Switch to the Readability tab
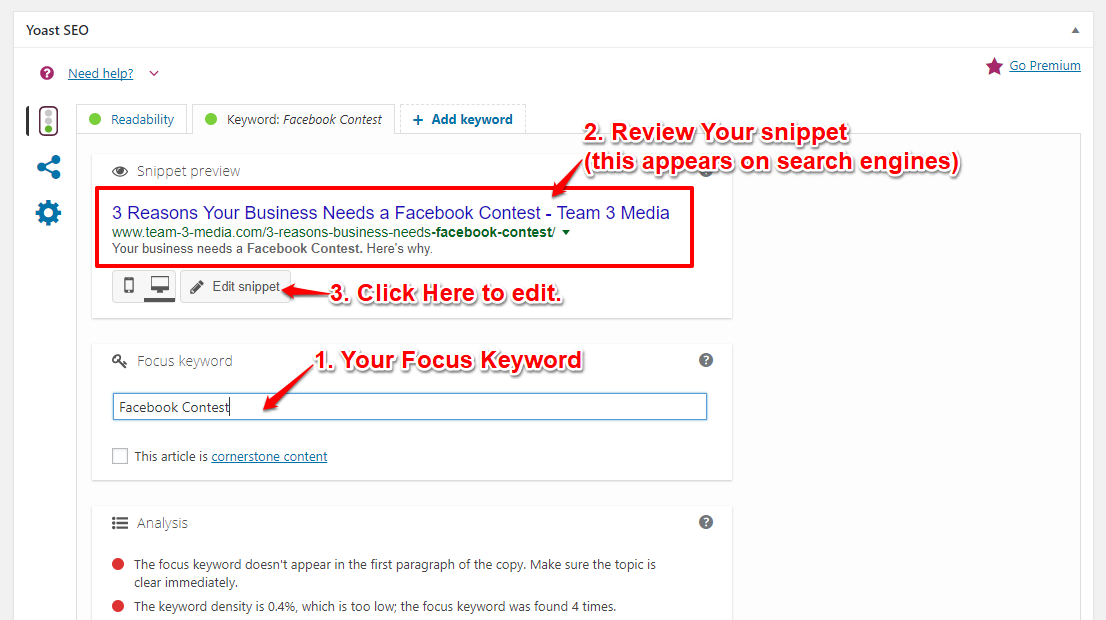The width and height of the screenshot is (1106, 620). [131, 119]
